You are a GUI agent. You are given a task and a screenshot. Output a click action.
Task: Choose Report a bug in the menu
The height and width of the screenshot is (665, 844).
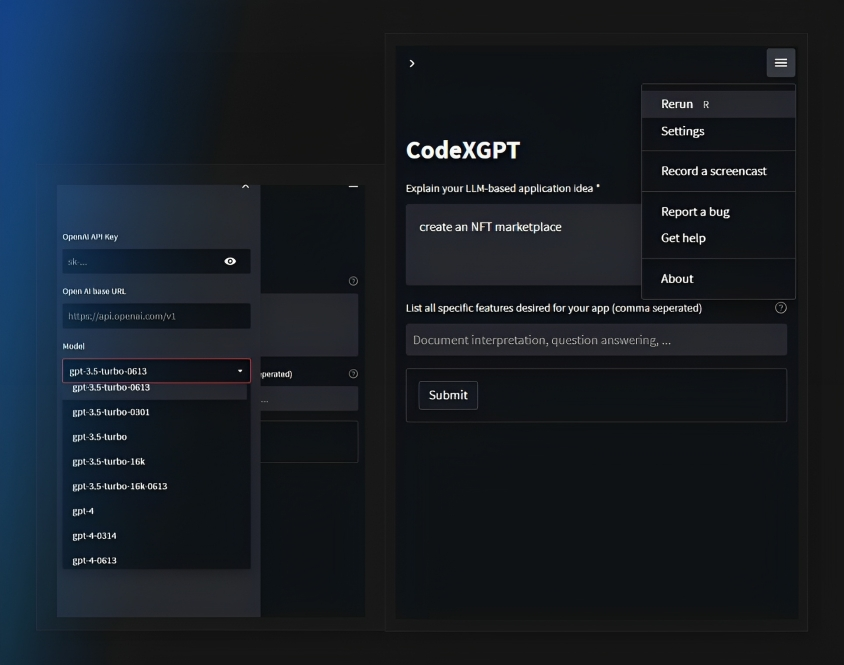pyautogui.click(x=718, y=212)
